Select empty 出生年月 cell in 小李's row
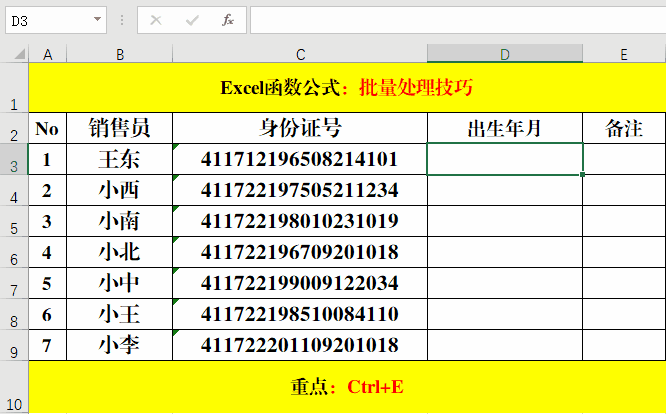The height and width of the screenshot is (414, 666). pos(505,345)
